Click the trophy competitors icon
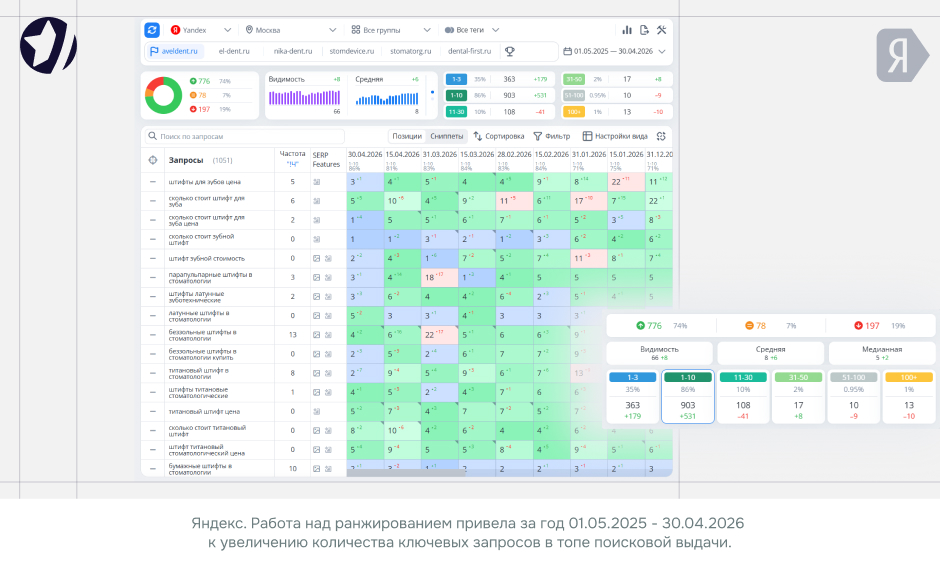The height and width of the screenshot is (563, 940). pyautogui.click(x=510, y=52)
